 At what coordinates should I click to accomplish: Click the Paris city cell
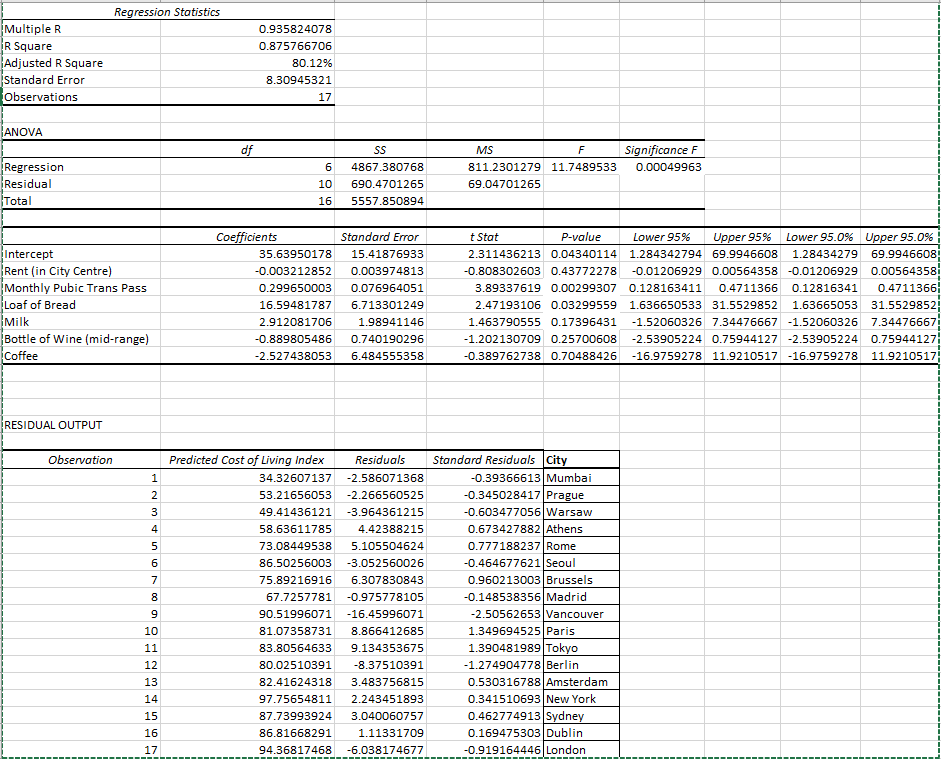coord(582,631)
